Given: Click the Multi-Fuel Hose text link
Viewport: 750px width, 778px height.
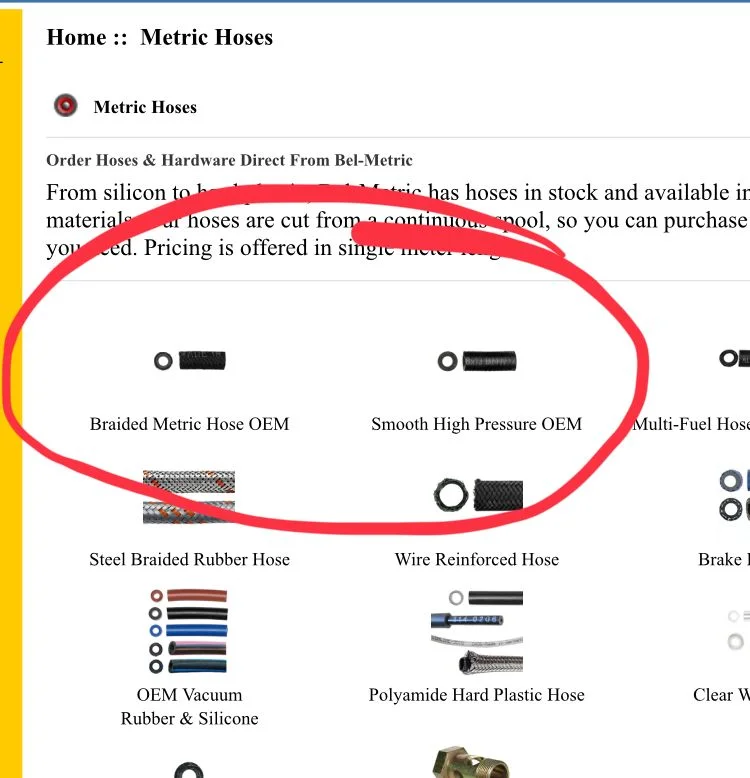Looking at the screenshot, I should [691, 424].
